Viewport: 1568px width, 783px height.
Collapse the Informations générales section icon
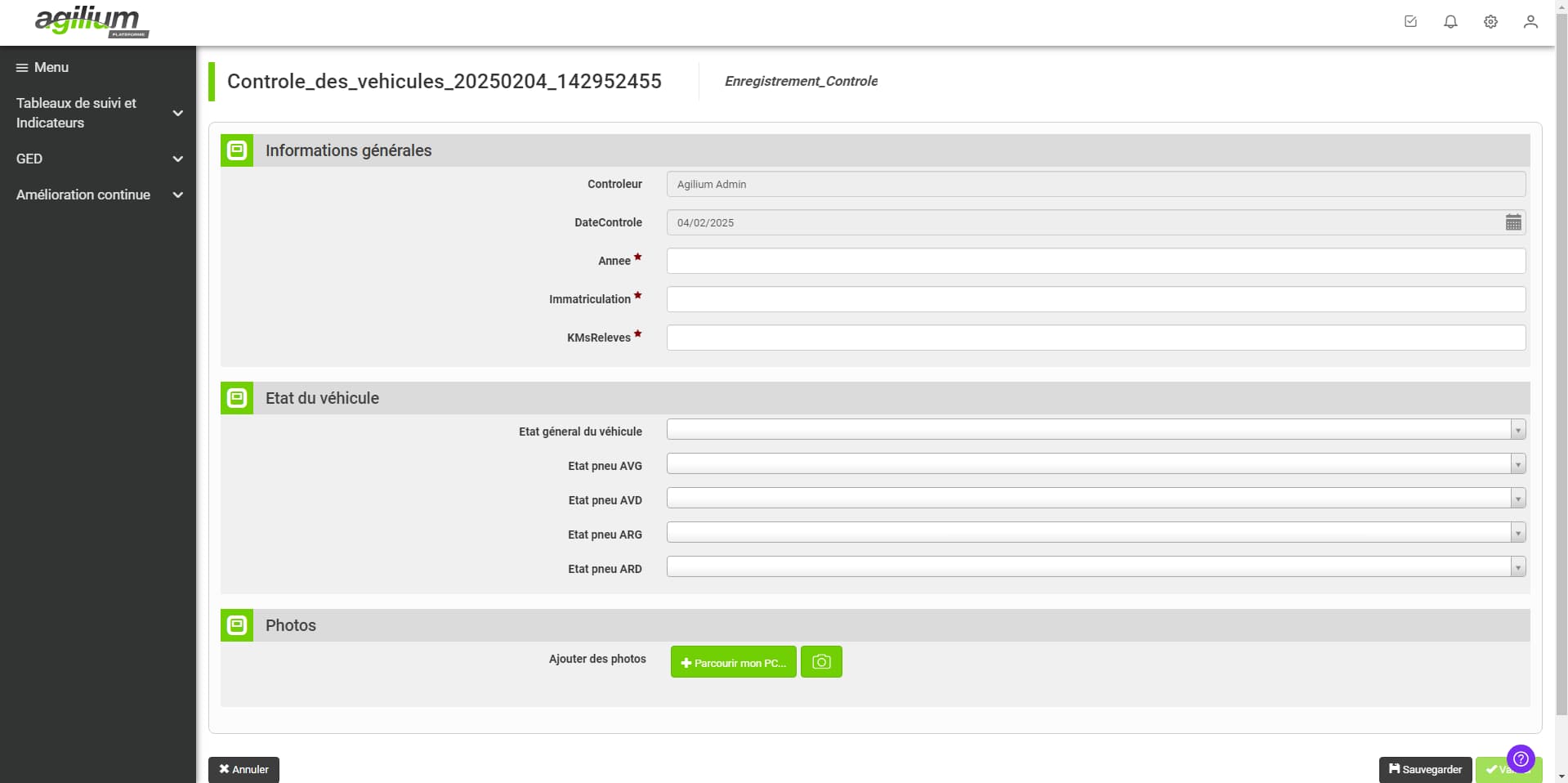pos(237,150)
